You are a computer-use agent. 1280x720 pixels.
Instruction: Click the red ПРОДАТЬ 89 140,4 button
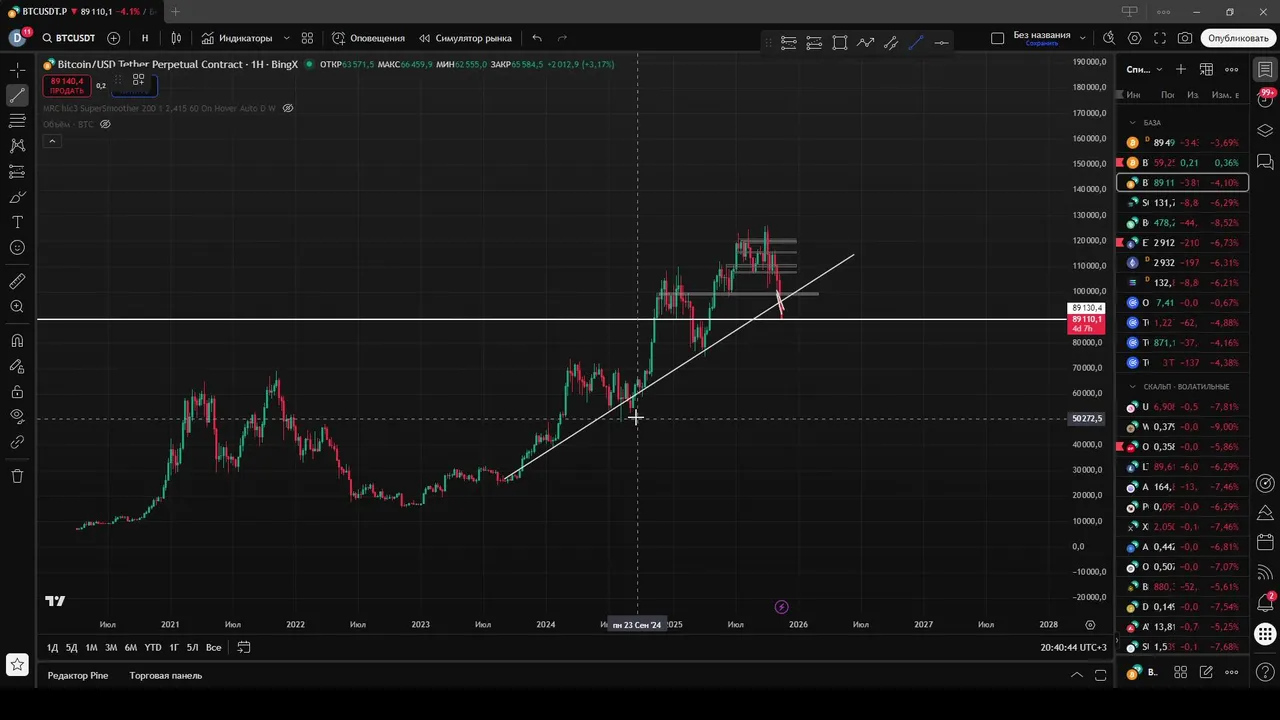(66, 86)
